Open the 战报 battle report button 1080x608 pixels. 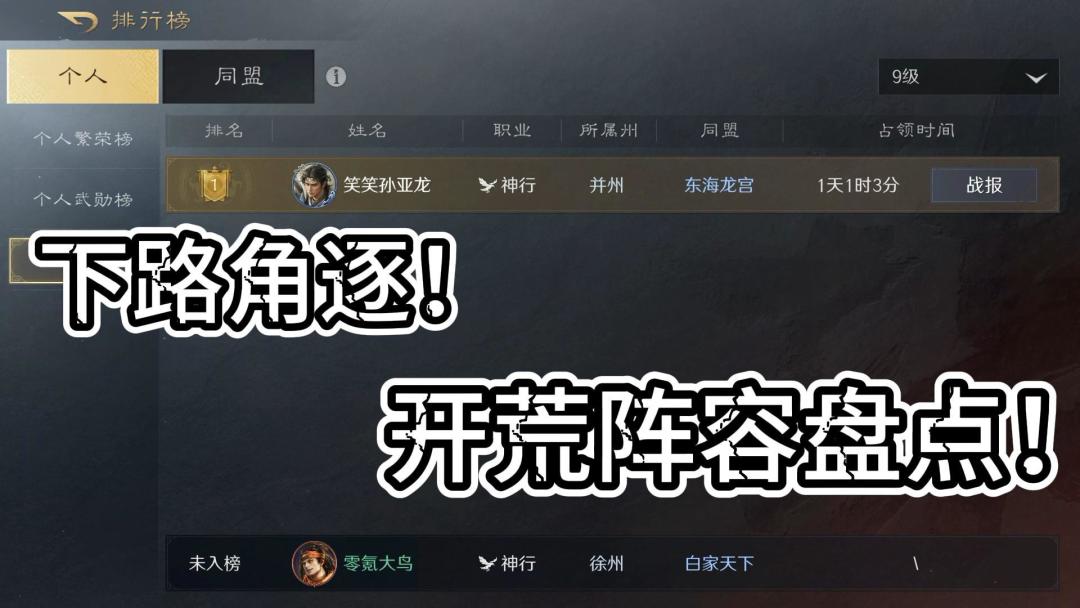point(984,185)
